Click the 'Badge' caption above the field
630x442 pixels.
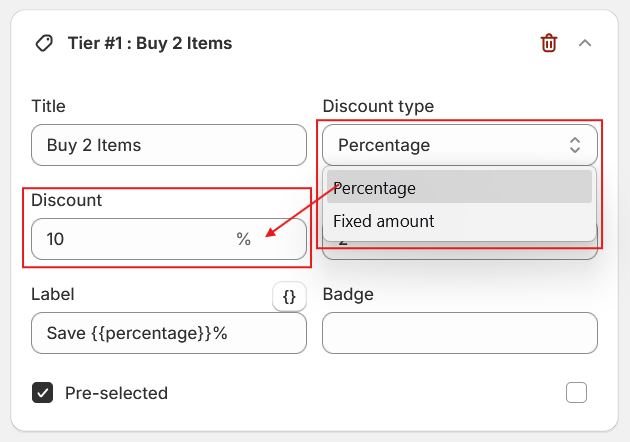[x=348, y=294]
